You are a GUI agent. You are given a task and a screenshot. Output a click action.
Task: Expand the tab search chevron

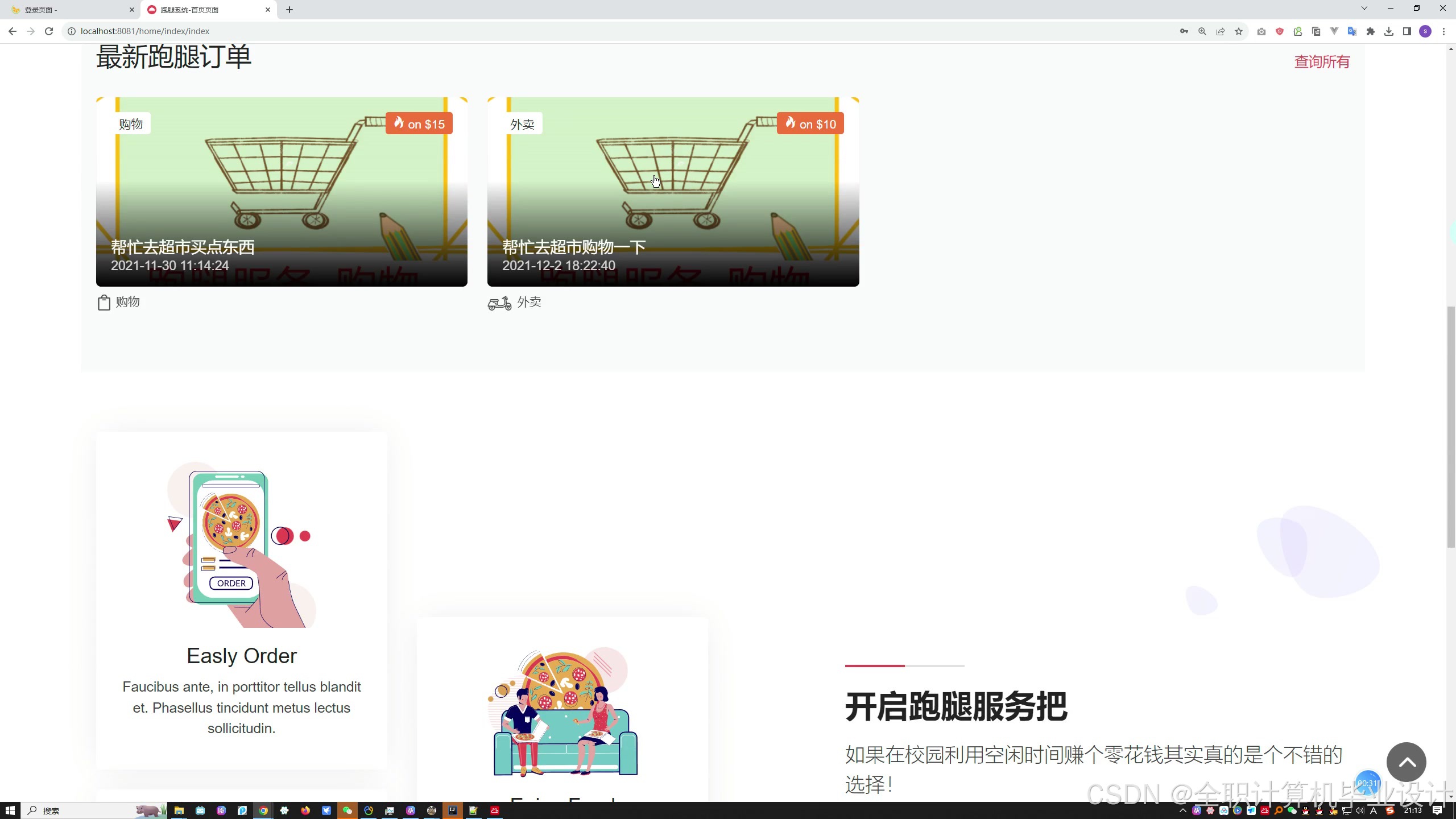(x=1364, y=9)
